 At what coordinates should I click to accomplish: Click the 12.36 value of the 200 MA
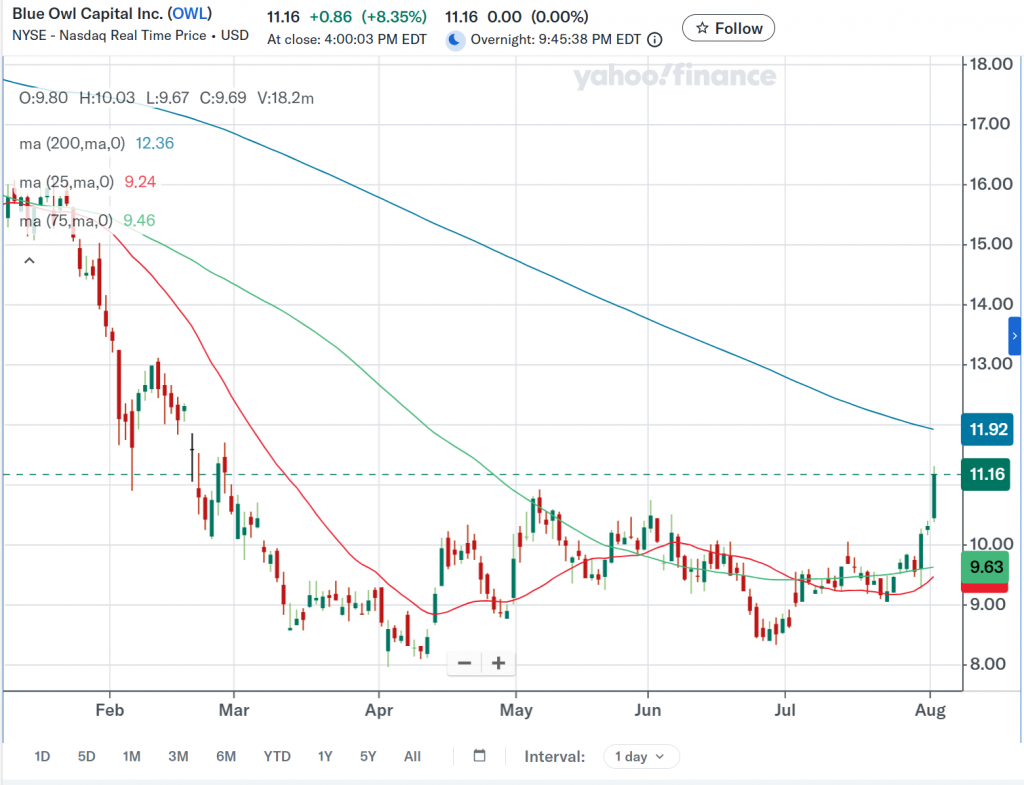[155, 143]
